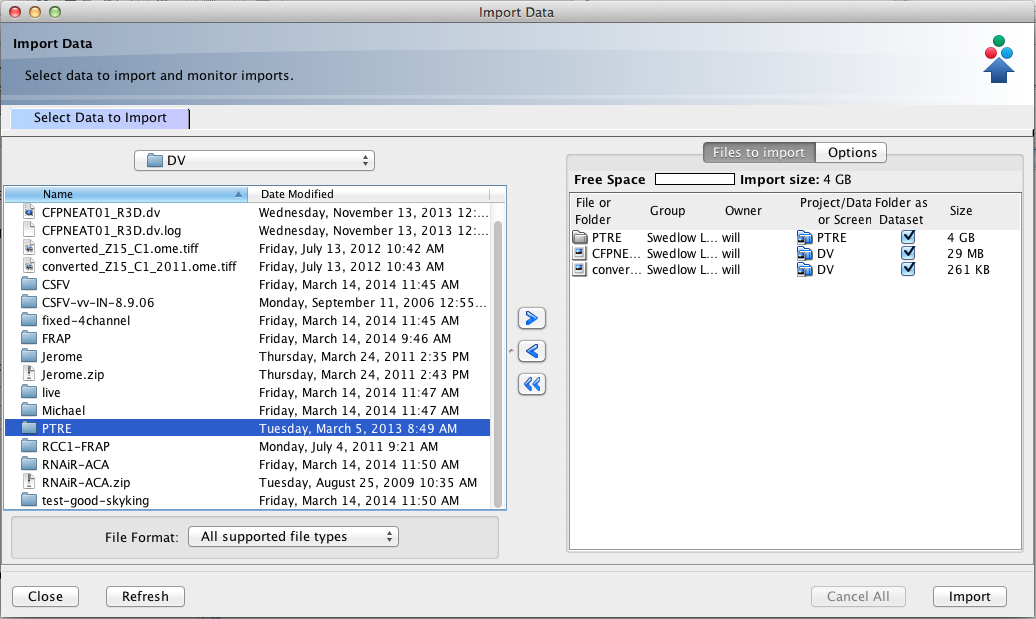Screen dimensions: 1036x619
Task: Toggle Folder as Dataset checkbox for conver row
Action: coord(908,270)
